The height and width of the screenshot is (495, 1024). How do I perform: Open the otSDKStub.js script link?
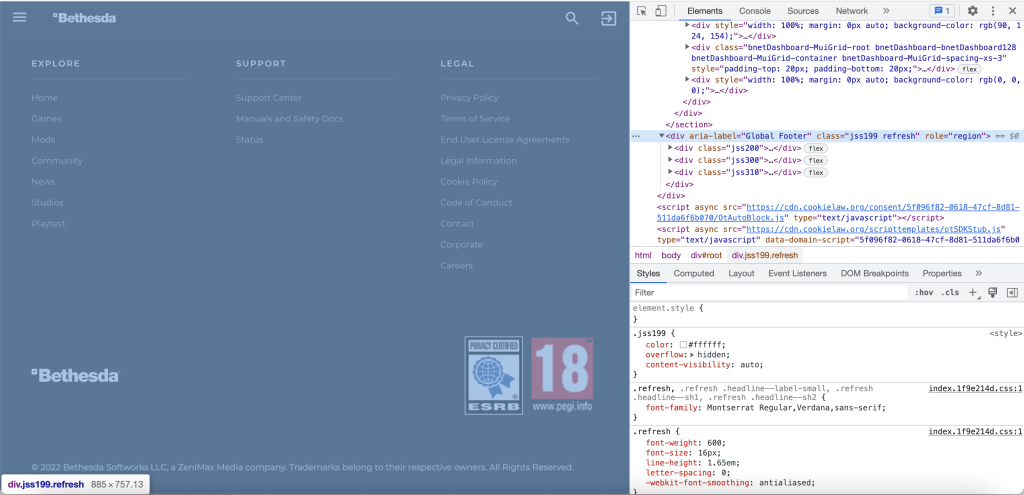tap(873, 229)
